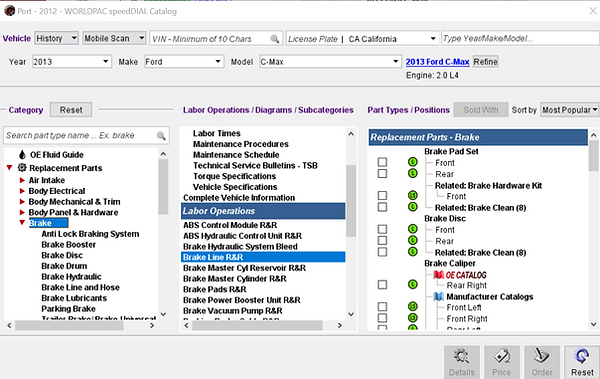Check the first Related: Brake Clean checkbox under Brake Pad Set
Viewport: 600px width, 379px height.
point(382,207)
